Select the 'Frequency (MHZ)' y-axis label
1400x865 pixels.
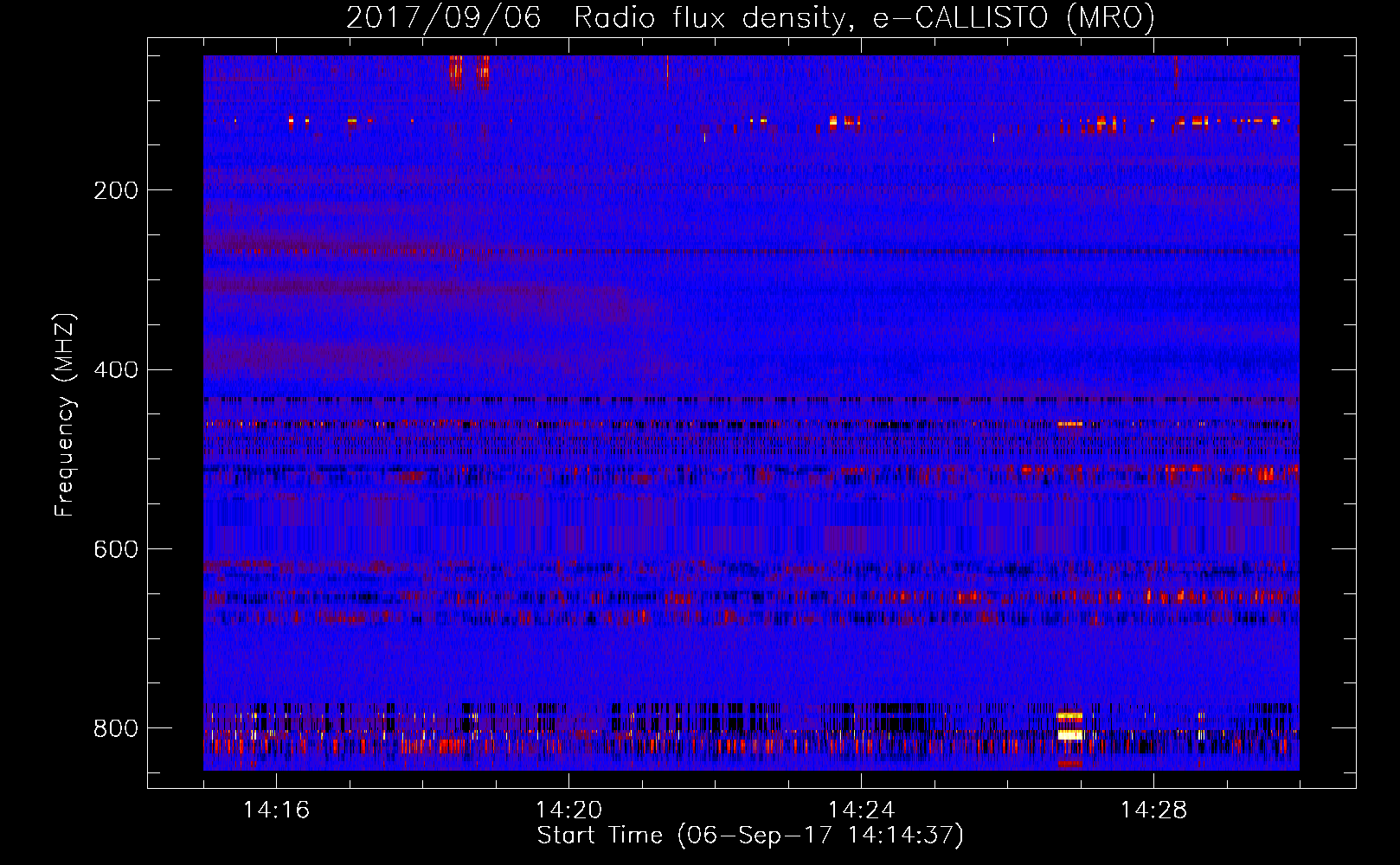click(x=65, y=415)
